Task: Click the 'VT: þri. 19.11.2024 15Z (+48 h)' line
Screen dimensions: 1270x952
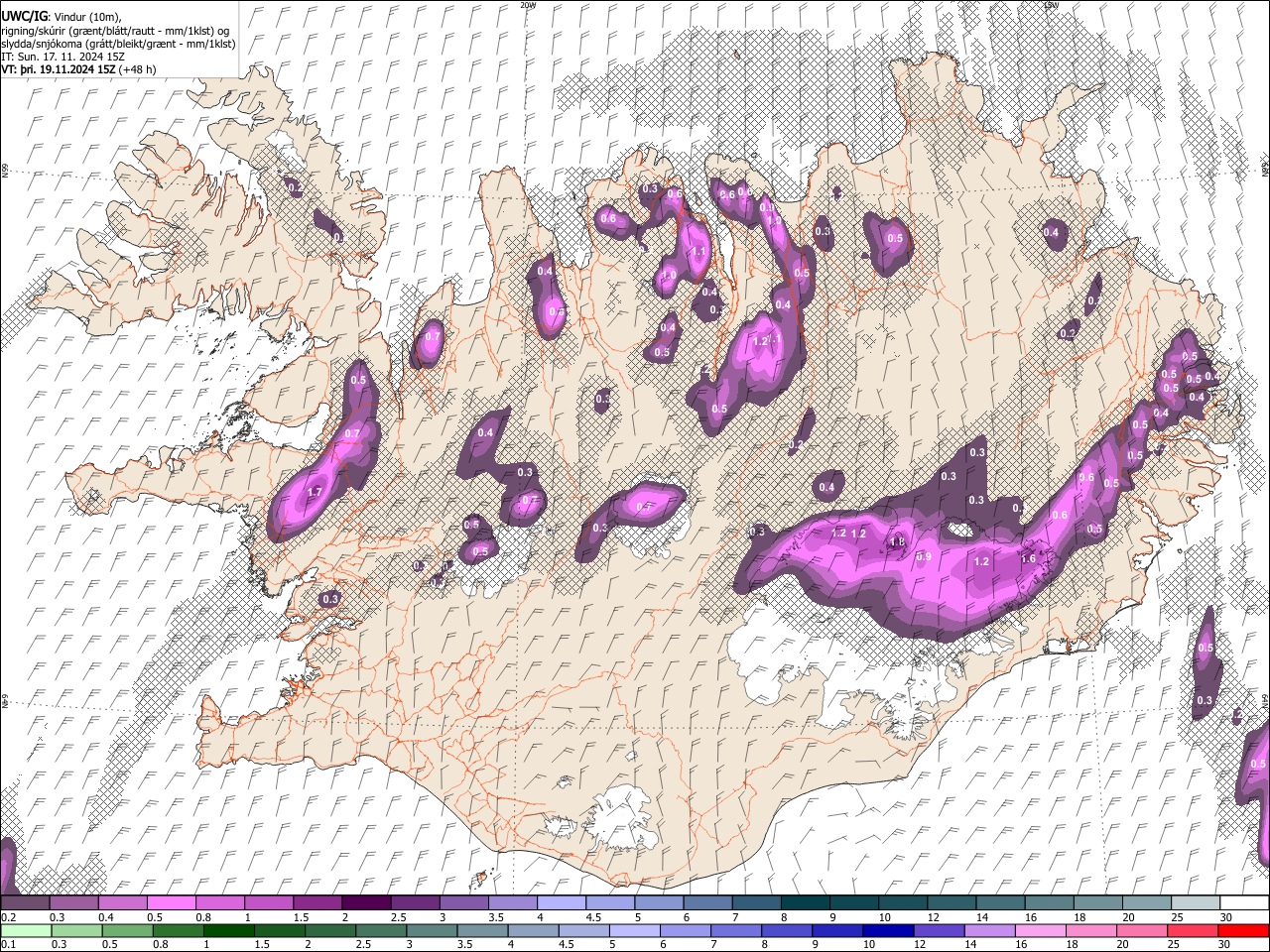Action: click(x=78, y=70)
